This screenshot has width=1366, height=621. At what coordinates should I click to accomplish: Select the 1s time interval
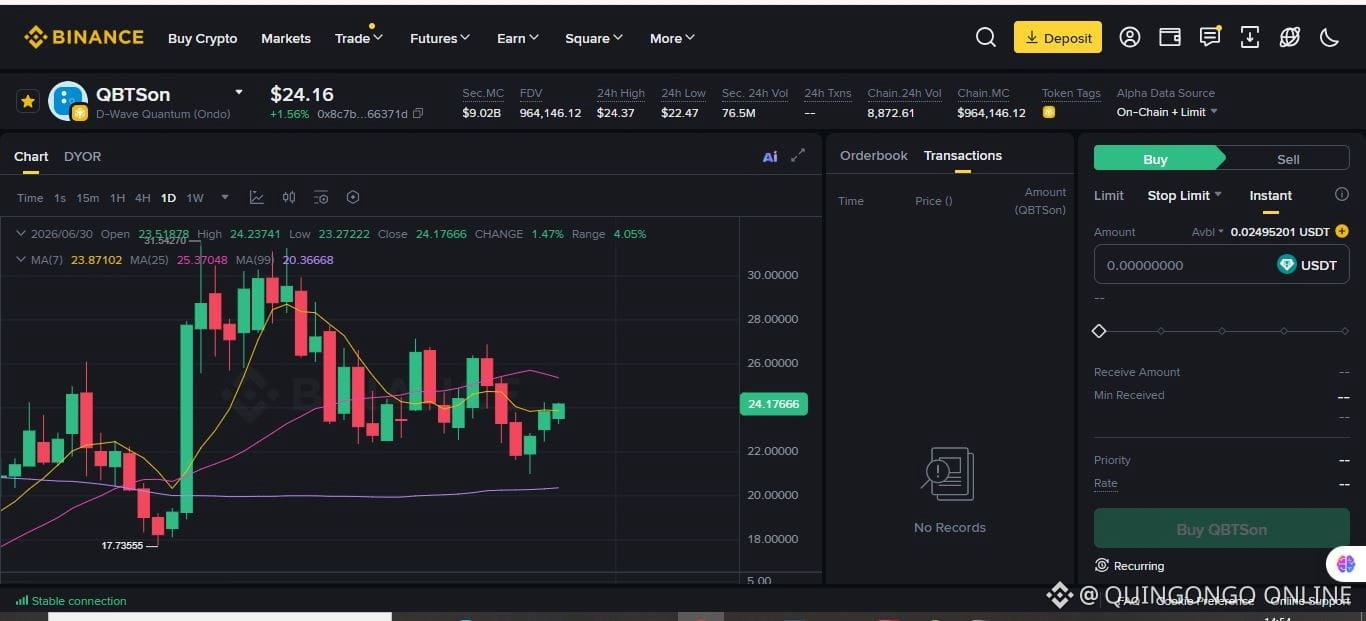tap(60, 198)
